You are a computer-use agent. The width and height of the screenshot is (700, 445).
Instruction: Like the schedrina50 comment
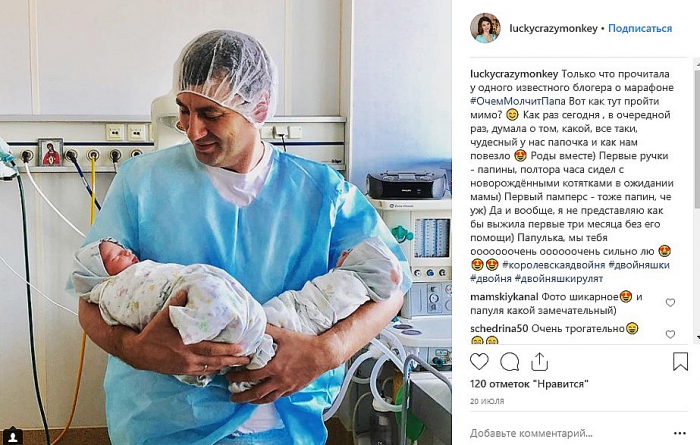(x=670, y=334)
